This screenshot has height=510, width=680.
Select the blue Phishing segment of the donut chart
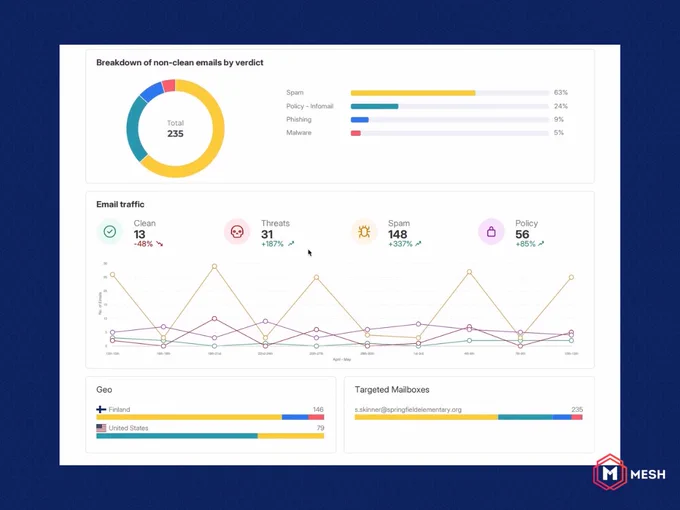point(151,91)
